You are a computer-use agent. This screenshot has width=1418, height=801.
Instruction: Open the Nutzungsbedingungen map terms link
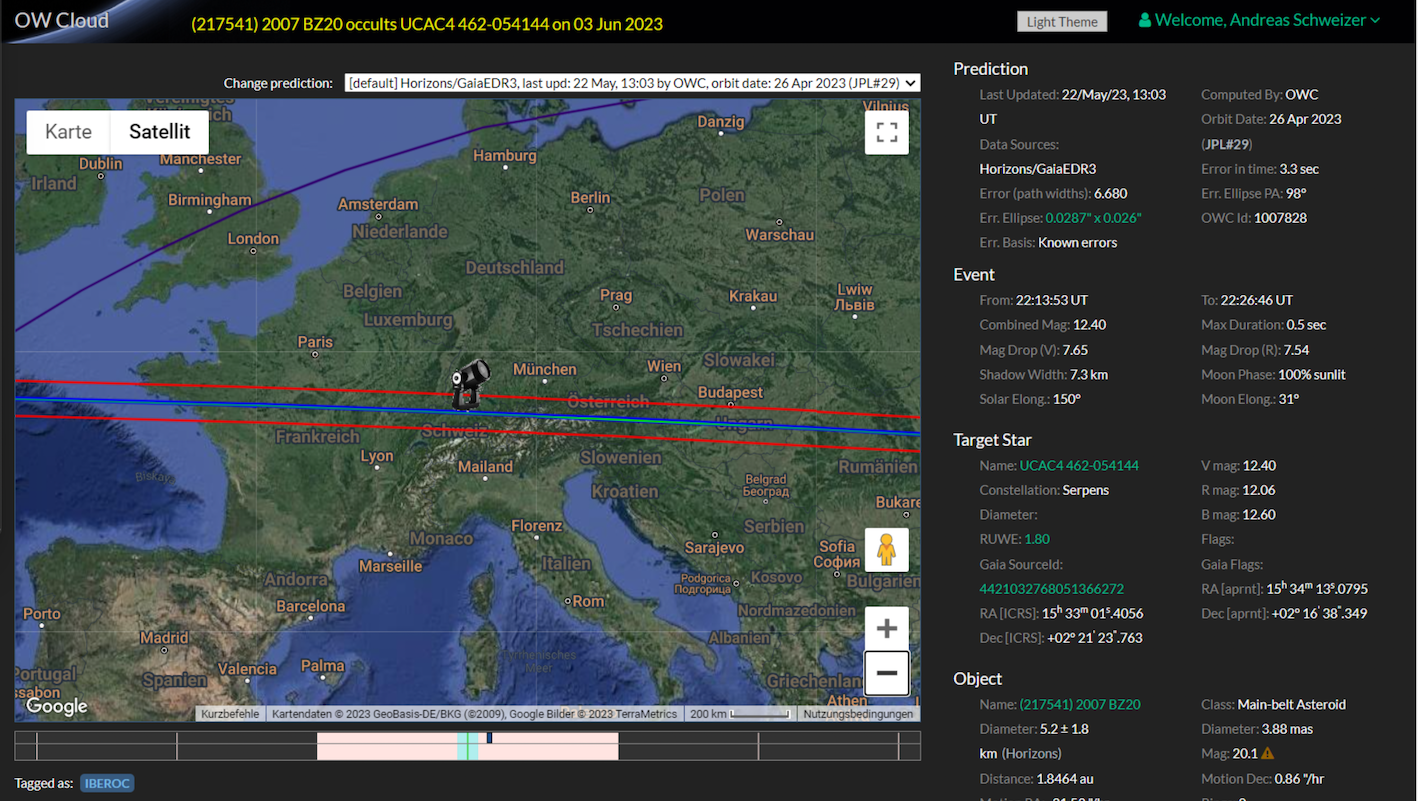pyautogui.click(x=858, y=714)
